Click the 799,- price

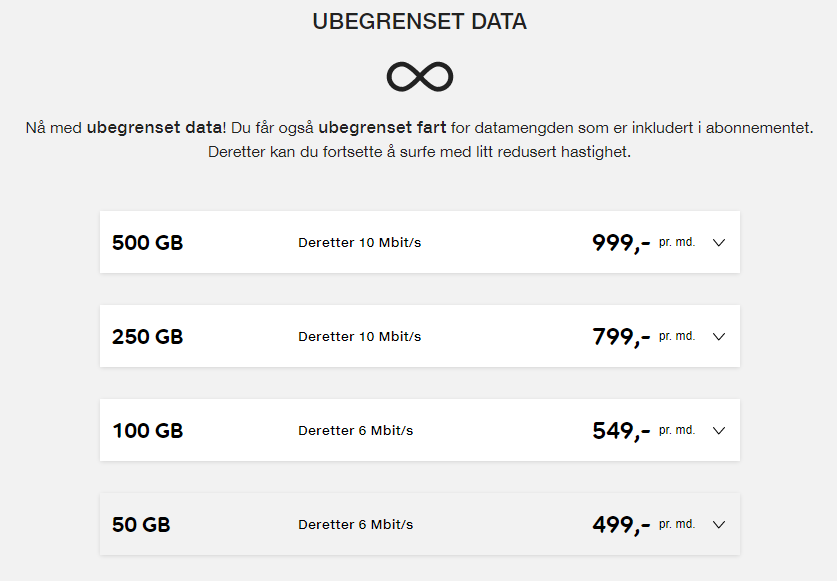tap(621, 337)
